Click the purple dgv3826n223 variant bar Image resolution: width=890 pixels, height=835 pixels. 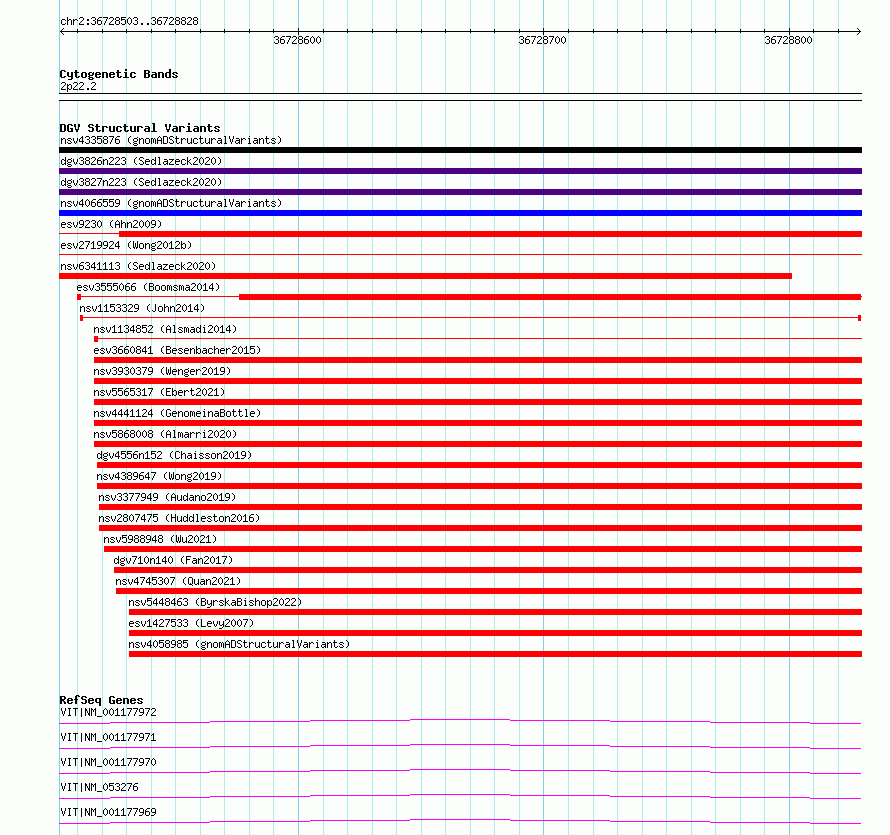pos(460,171)
